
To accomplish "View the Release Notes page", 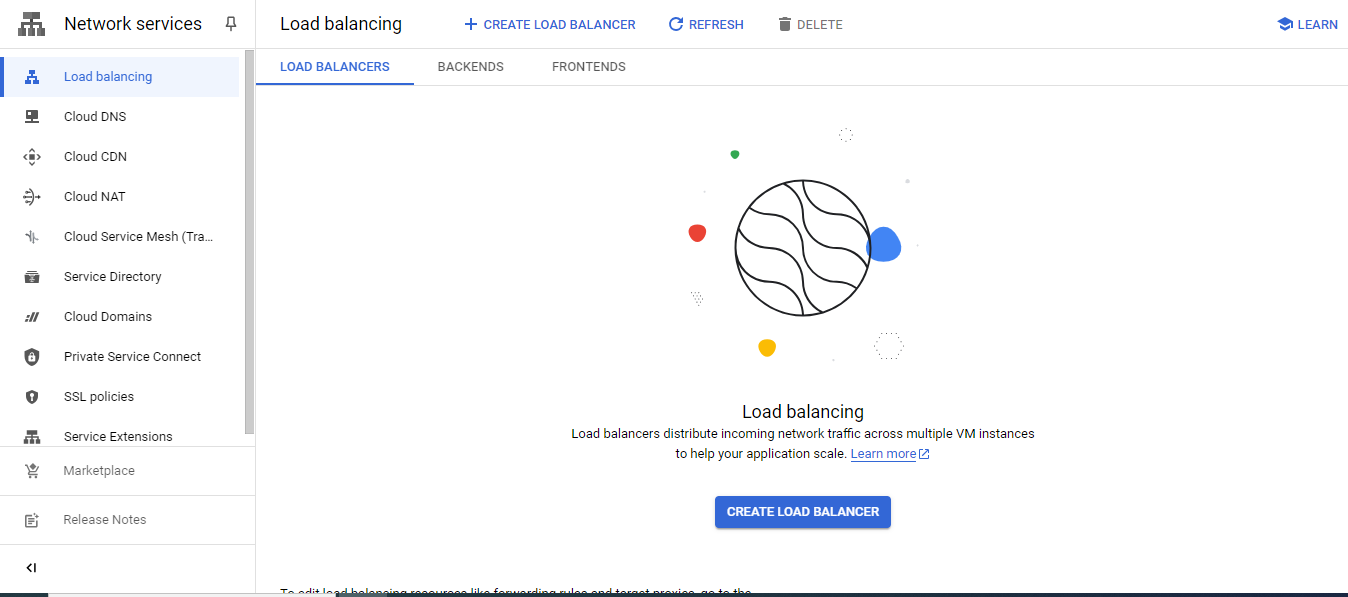I will (x=104, y=519).
